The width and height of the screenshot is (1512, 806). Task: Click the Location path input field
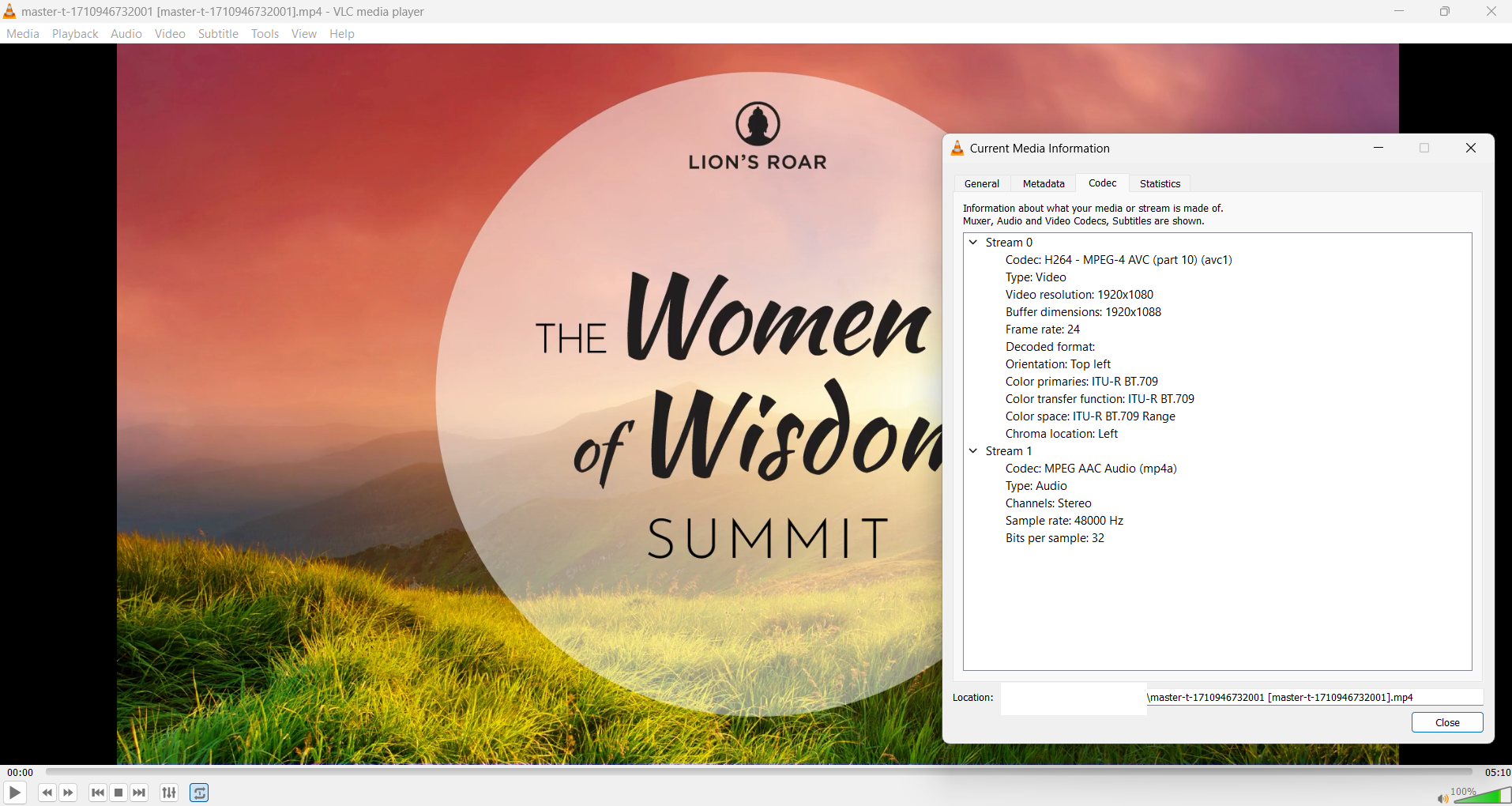[x=1242, y=698]
